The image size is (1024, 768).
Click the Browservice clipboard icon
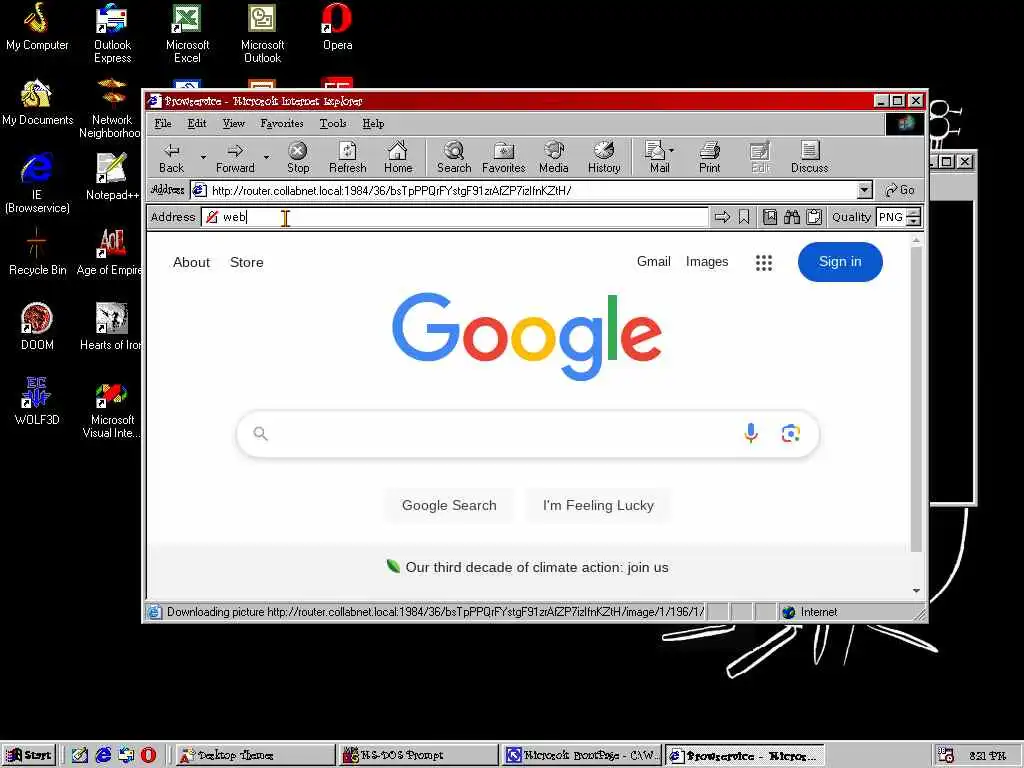(x=814, y=217)
